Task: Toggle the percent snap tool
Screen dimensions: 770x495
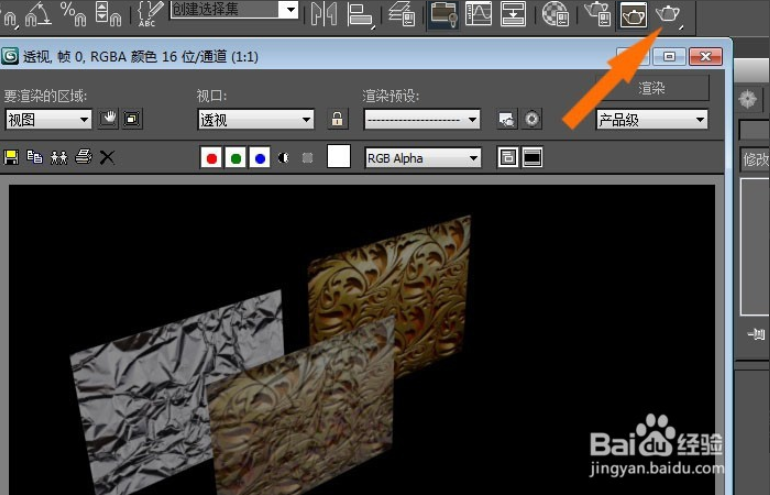Action: (73, 13)
